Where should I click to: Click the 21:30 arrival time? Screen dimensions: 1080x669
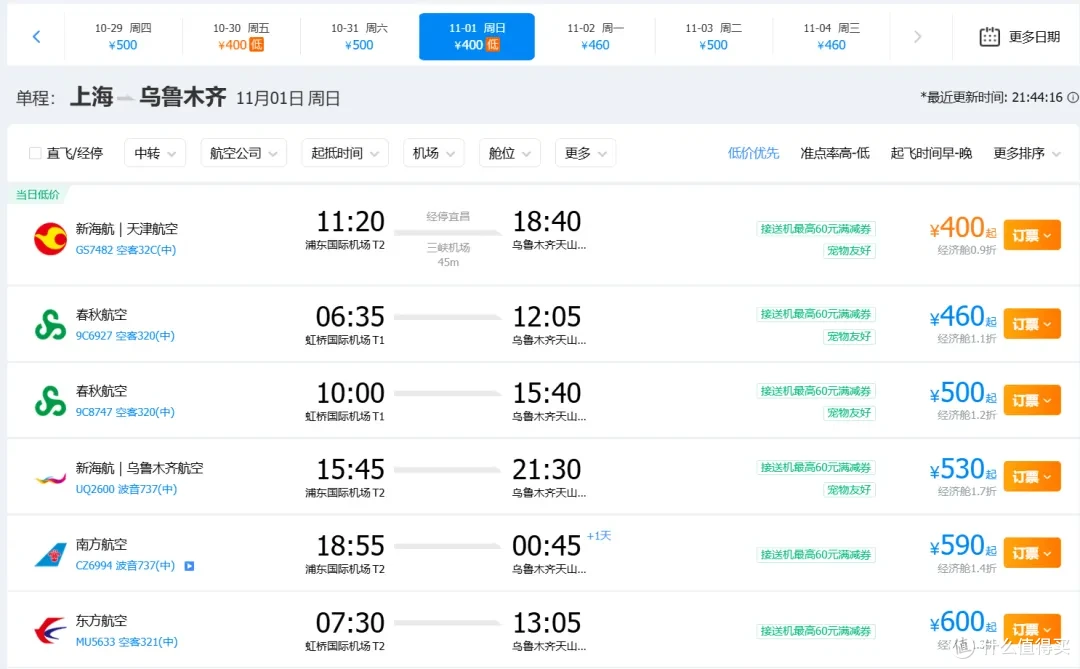click(x=546, y=469)
